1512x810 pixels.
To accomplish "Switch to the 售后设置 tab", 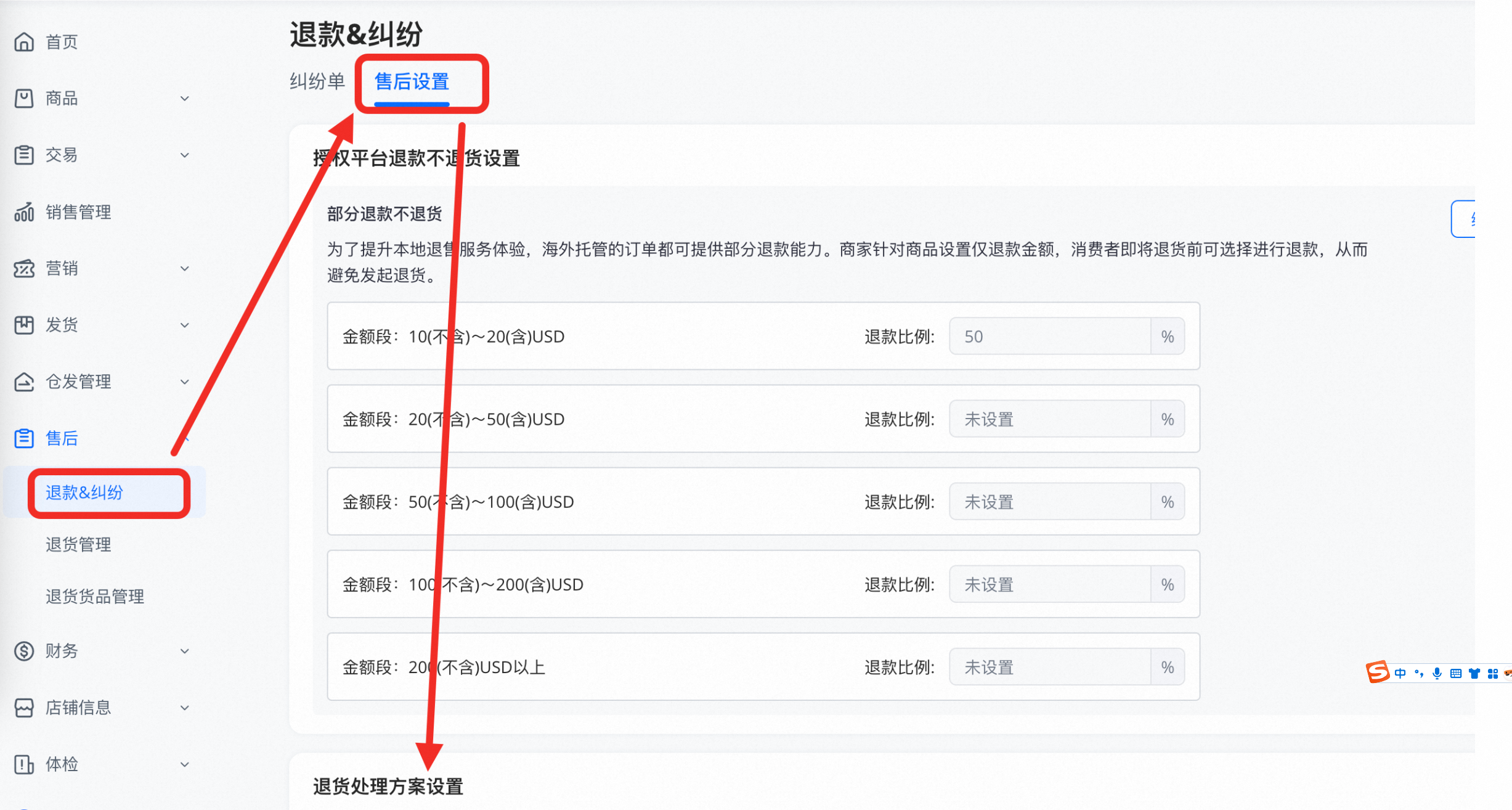I will tap(412, 81).
